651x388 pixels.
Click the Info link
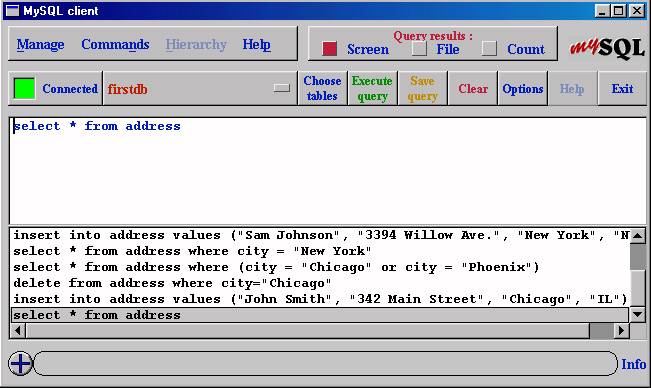point(634,364)
